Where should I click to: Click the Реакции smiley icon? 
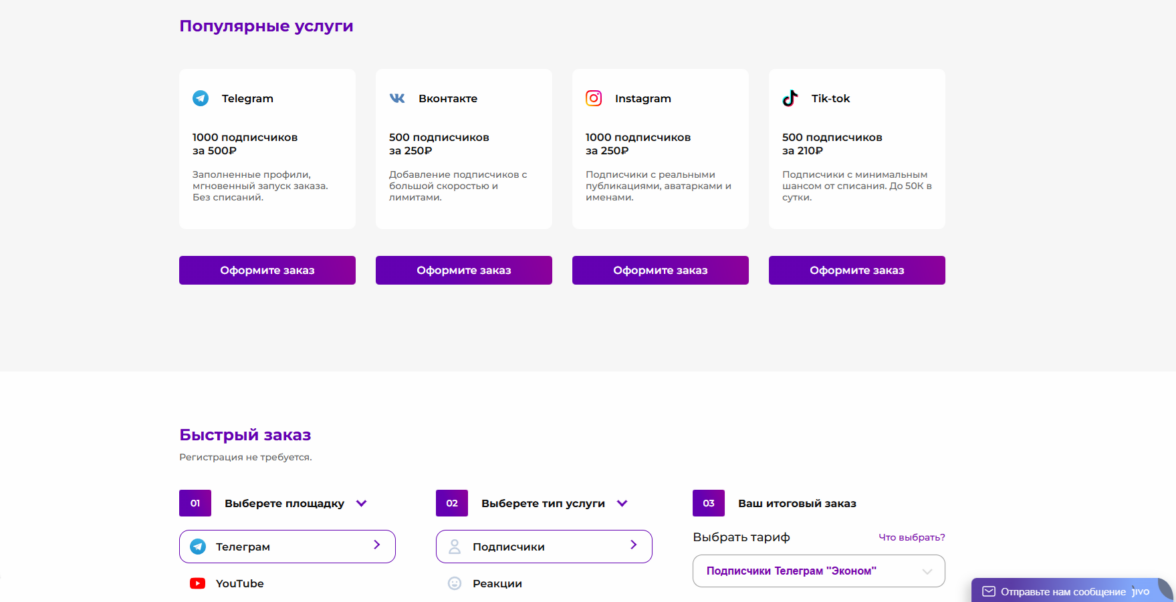[455, 583]
